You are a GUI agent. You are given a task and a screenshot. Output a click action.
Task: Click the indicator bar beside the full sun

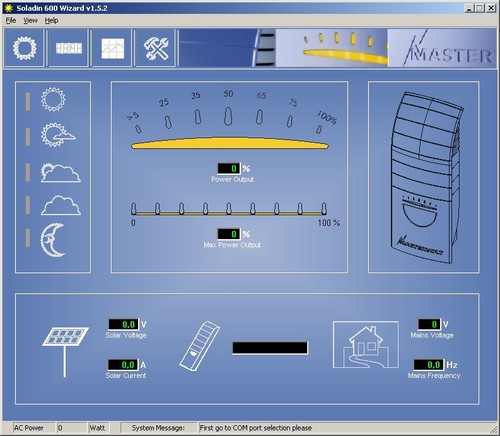28,102
